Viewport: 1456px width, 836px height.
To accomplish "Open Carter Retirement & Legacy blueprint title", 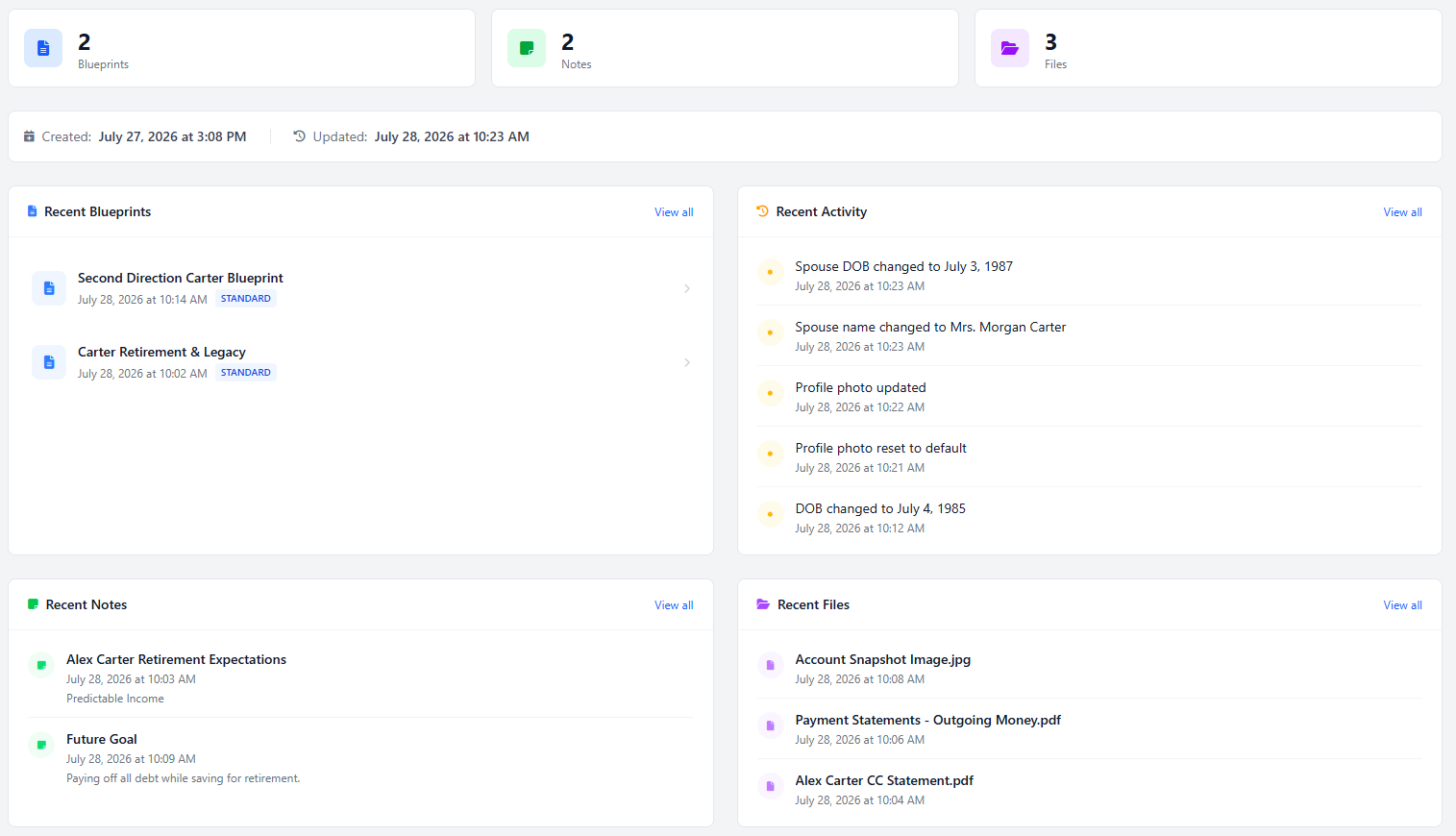I will coord(161,352).
